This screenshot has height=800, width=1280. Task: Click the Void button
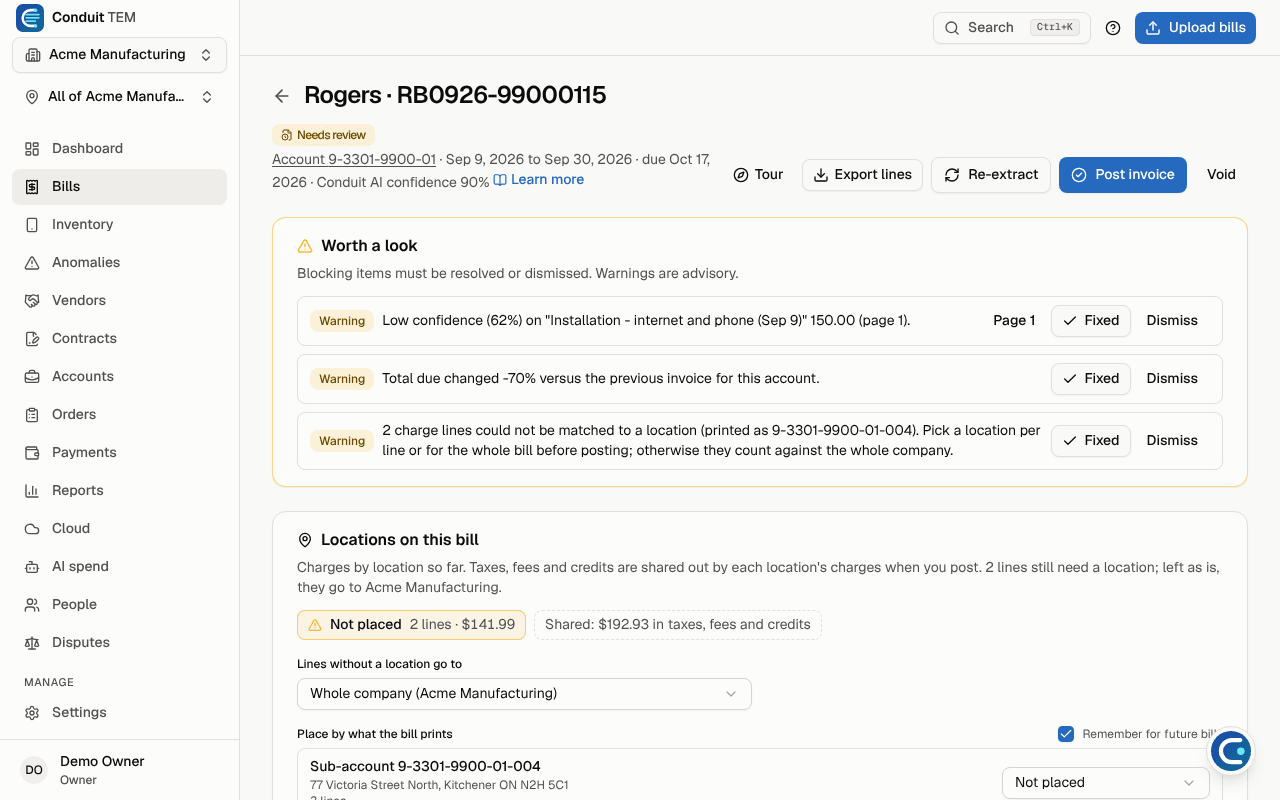pos(1221,174)
